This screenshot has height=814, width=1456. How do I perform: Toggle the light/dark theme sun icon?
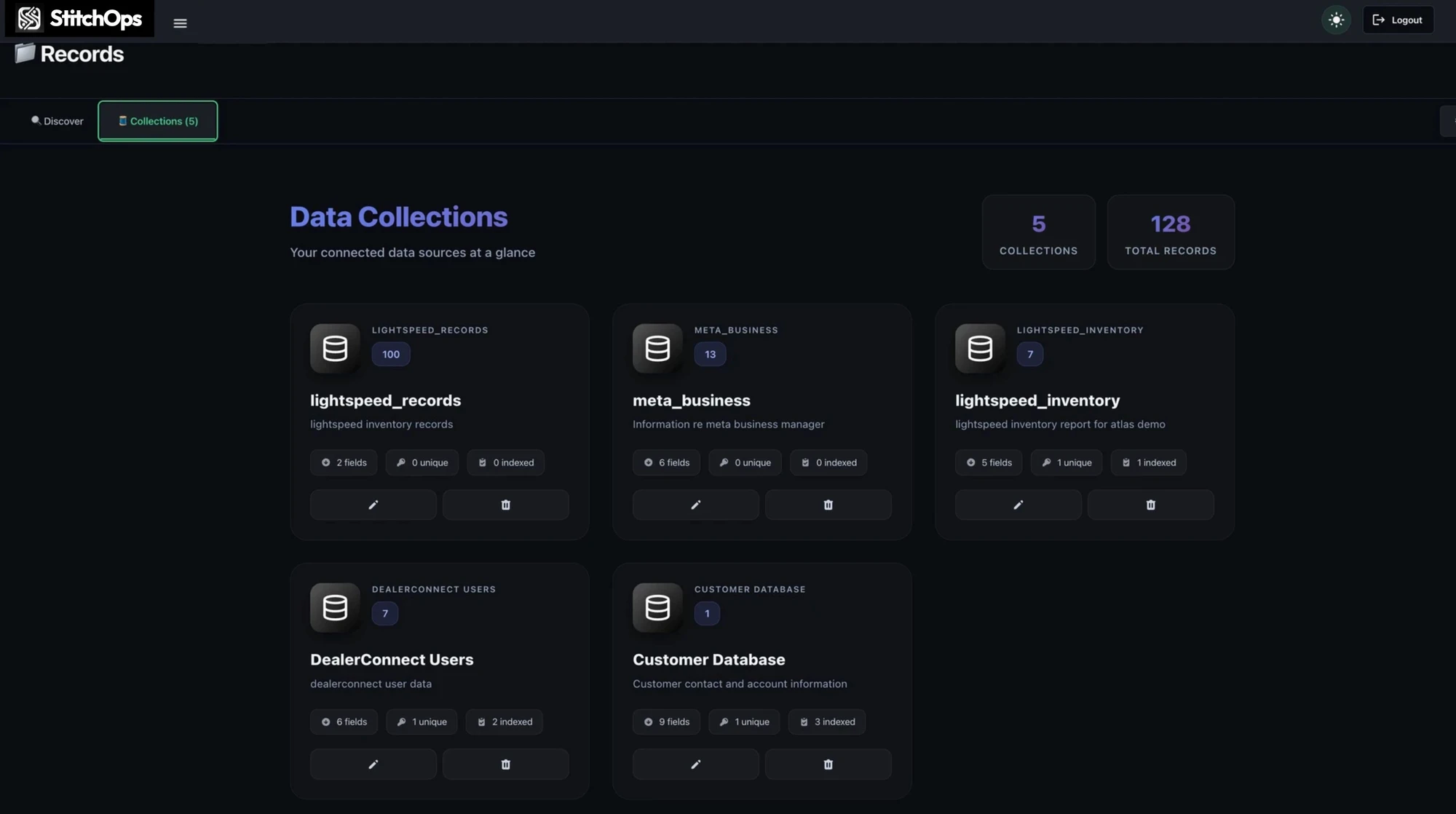pyautogui.click(x=1336, y=20)
